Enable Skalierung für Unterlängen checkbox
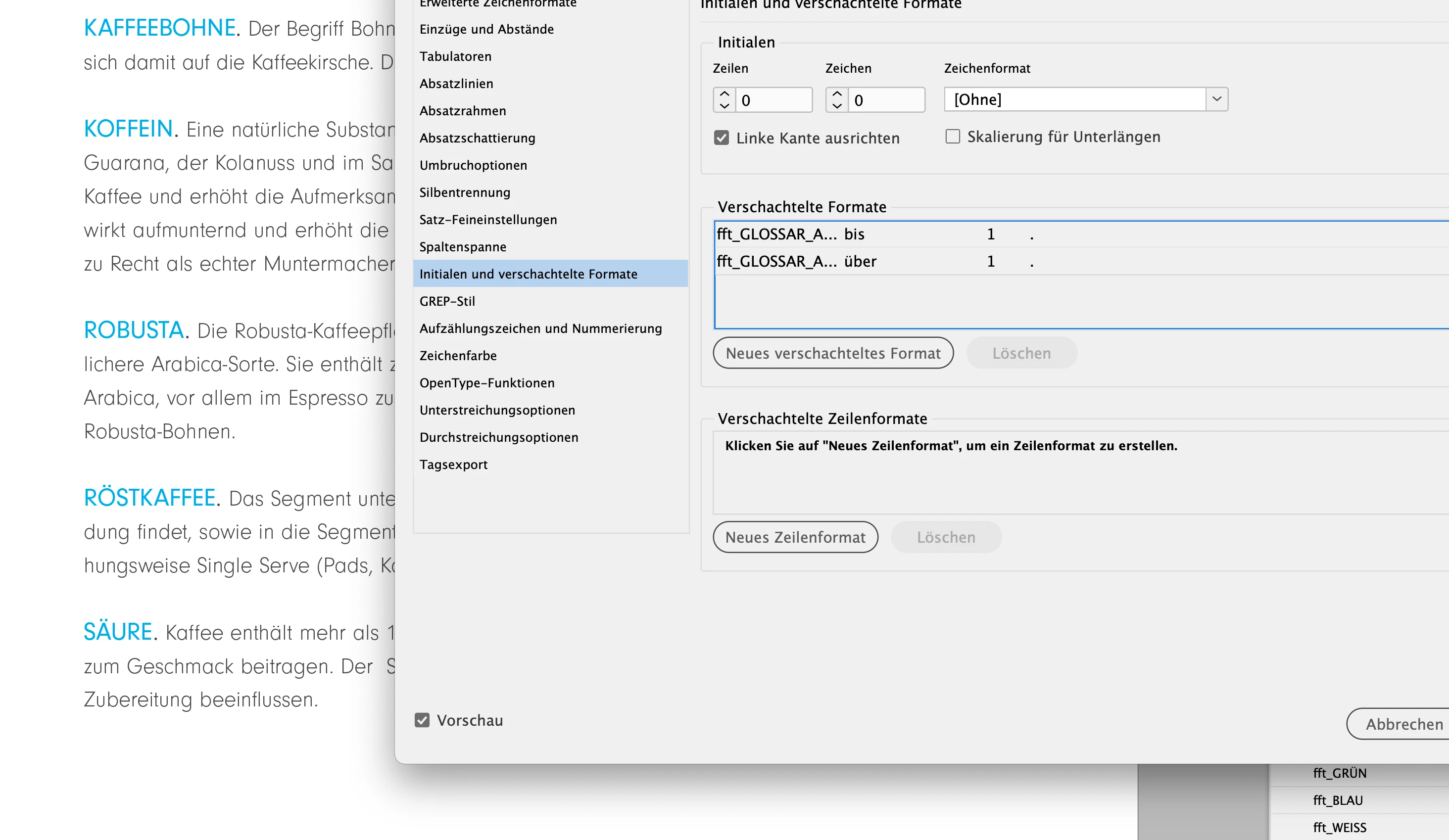 click(x=953, y=137)
